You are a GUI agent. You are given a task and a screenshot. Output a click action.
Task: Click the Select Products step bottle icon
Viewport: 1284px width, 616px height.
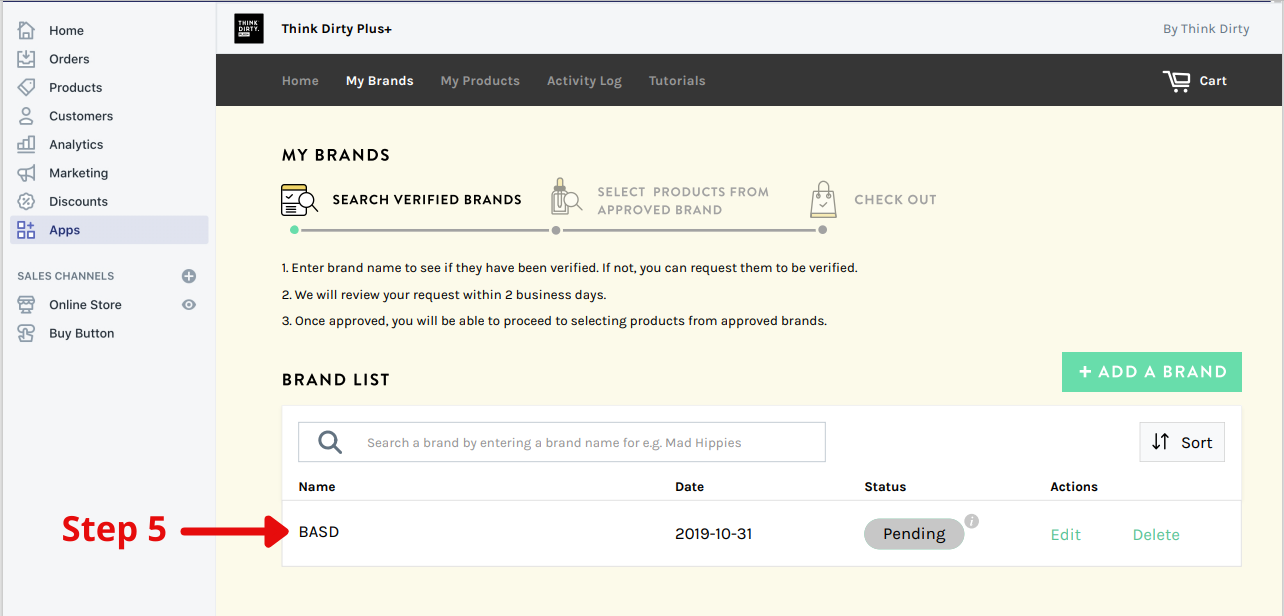(566, 198)
